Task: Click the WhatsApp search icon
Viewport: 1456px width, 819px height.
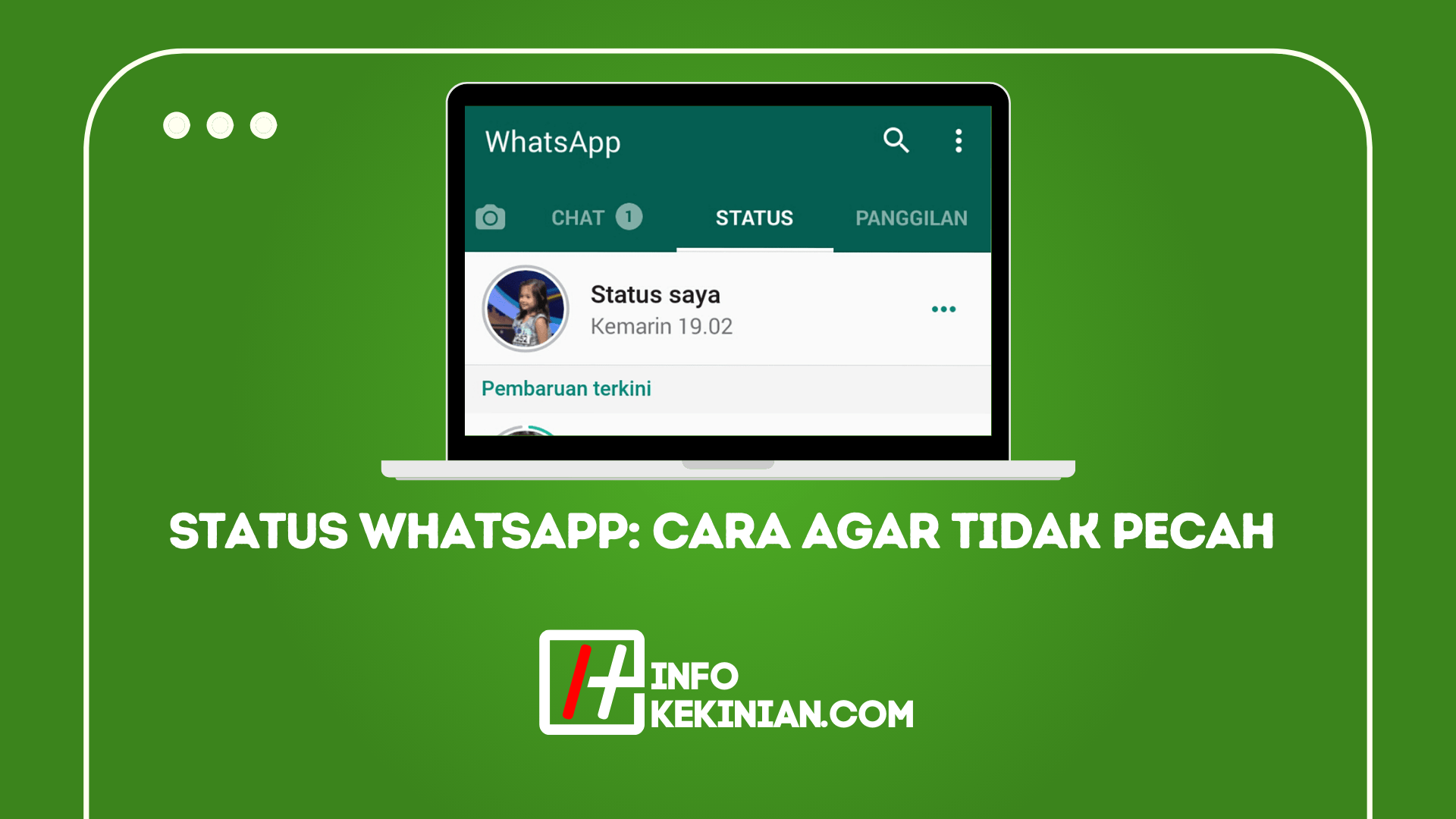Action: tap(893, 139)
